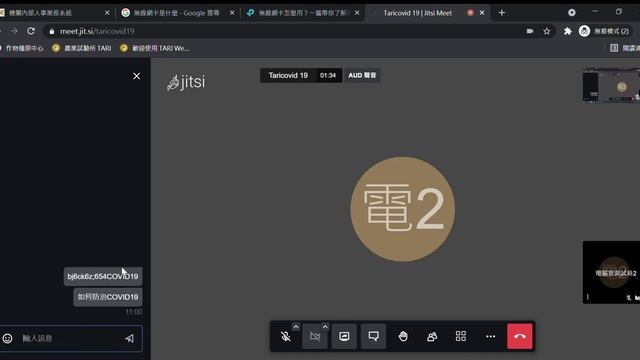Click the second chat message bubble
This screenshot has width=640, height=360.
108,297
